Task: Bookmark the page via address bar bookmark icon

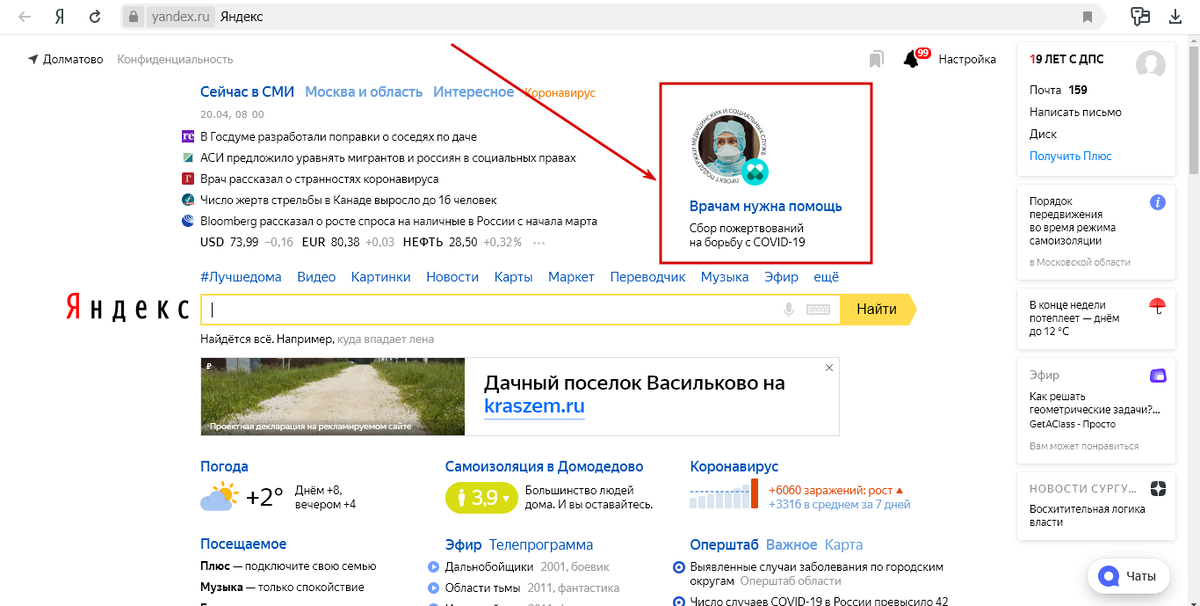Action: click(x=1087, y=17)
